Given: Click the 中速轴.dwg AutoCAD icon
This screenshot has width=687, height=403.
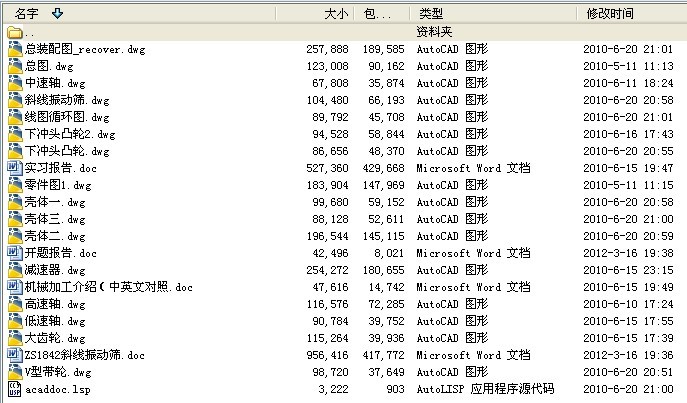Looking at the screenshot, I should (15, 83).
